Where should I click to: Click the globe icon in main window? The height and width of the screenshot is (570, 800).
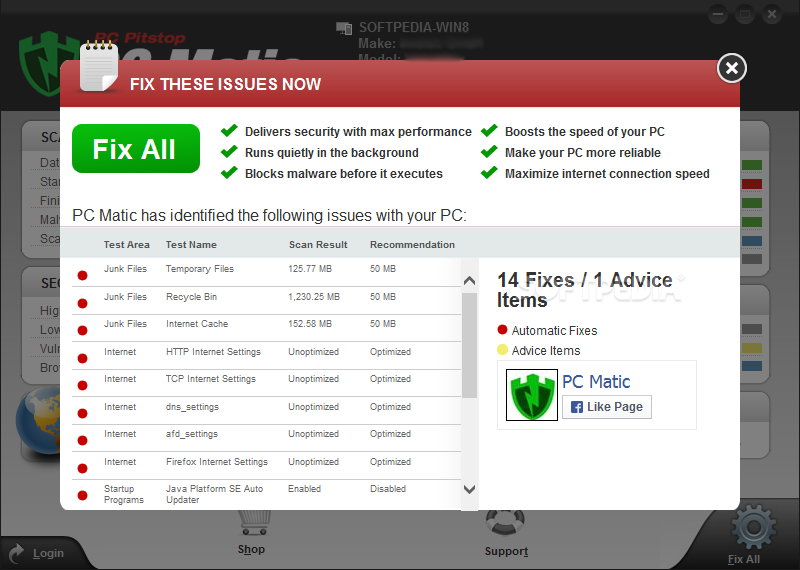coord(38,421)
